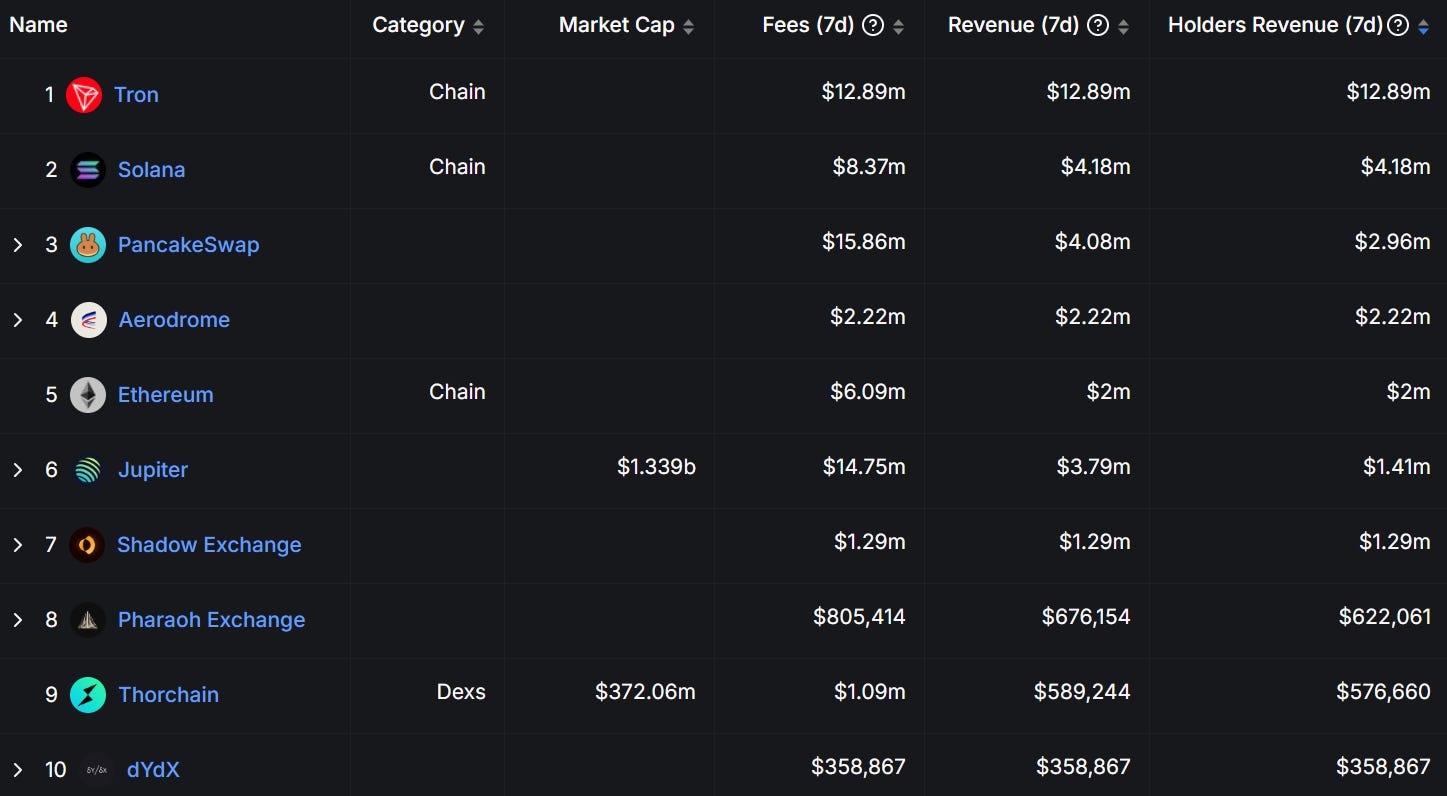
Task: Click the Jupiter logo icon
Action: click(88, 470)
